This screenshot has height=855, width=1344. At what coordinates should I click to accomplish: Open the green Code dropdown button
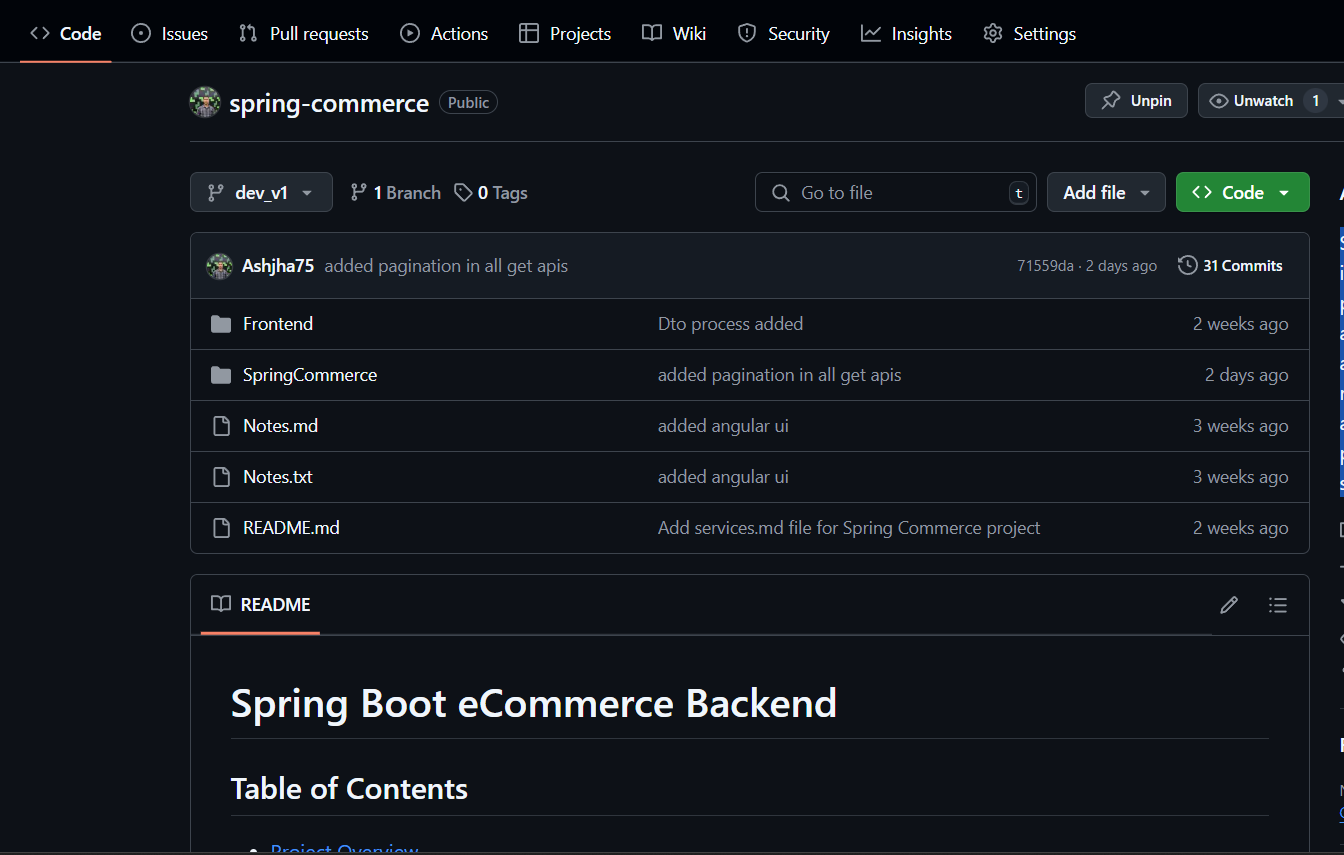point(1243,192)
